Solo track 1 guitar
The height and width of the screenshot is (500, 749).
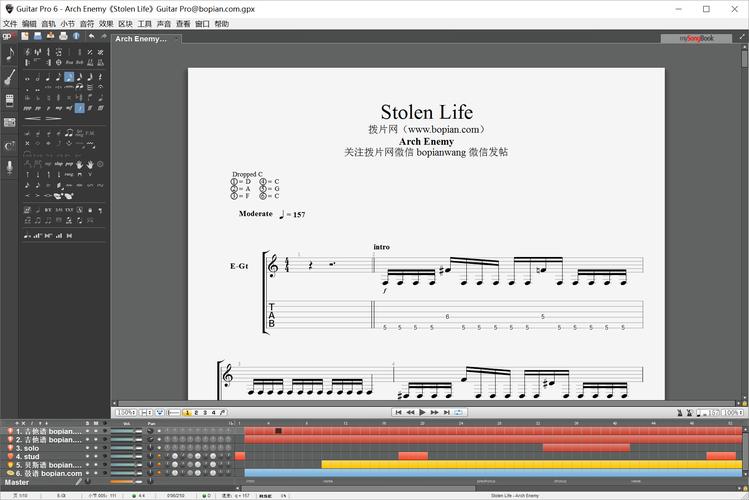(87, 431)
